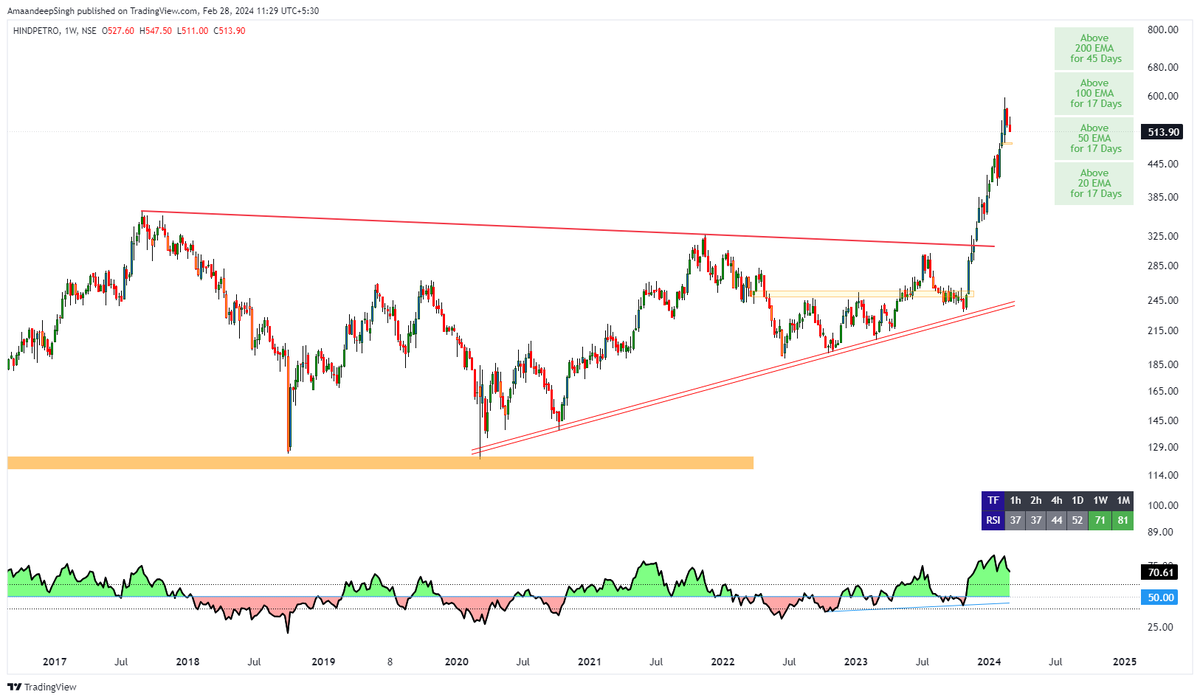This screenshot has height=700, width=1200.
Task: Click the 2h timeframe cell in RSI table
Action: pyautogui.click(x=1037, y=500)
